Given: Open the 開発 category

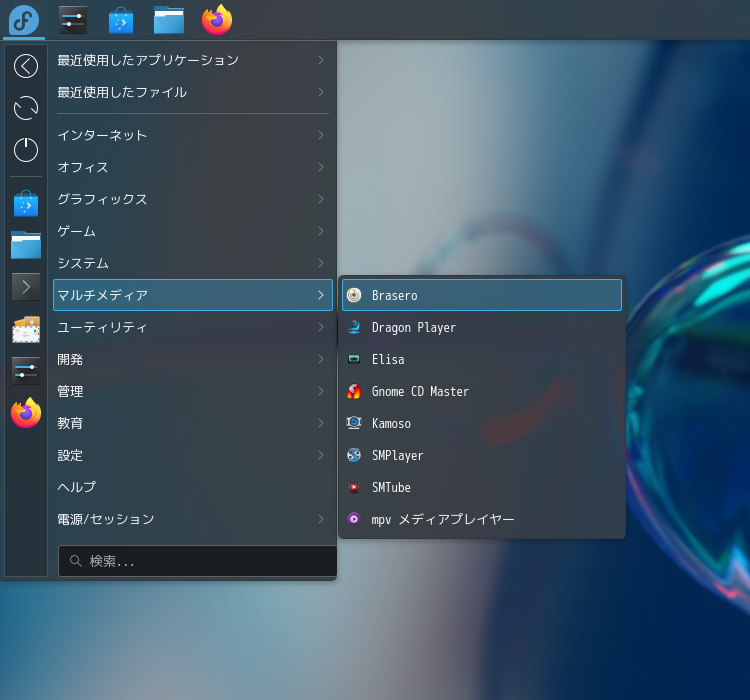Looking at the screenshot, I should (193, 359).
